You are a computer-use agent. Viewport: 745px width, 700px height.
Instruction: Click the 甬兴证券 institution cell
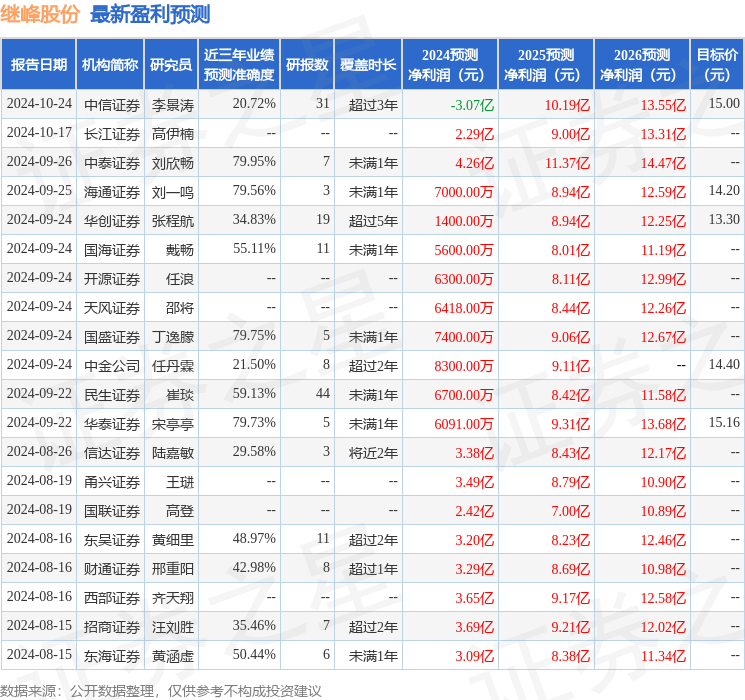(x=112, y=482)
